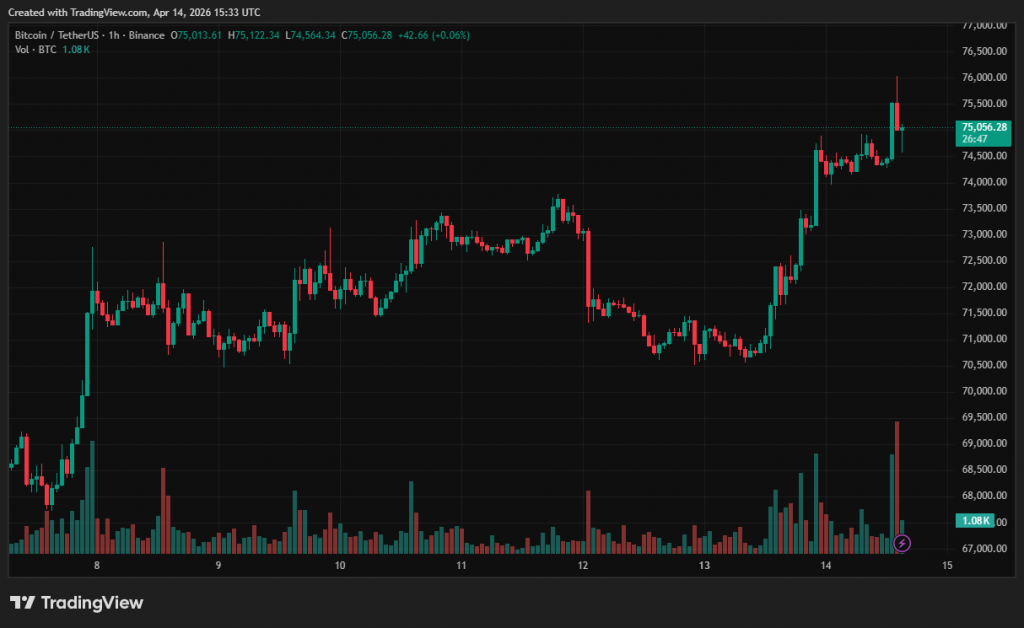Select the current price label 75,056.28
1024x628 pixels.
pyautogui.click(x=985, y=127)
